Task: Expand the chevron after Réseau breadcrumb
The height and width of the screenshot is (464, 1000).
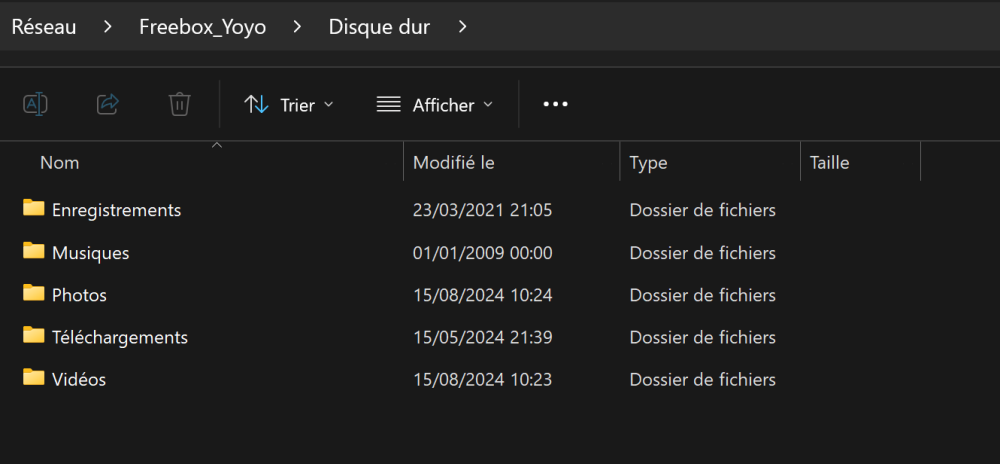Action: coord(108,27)
